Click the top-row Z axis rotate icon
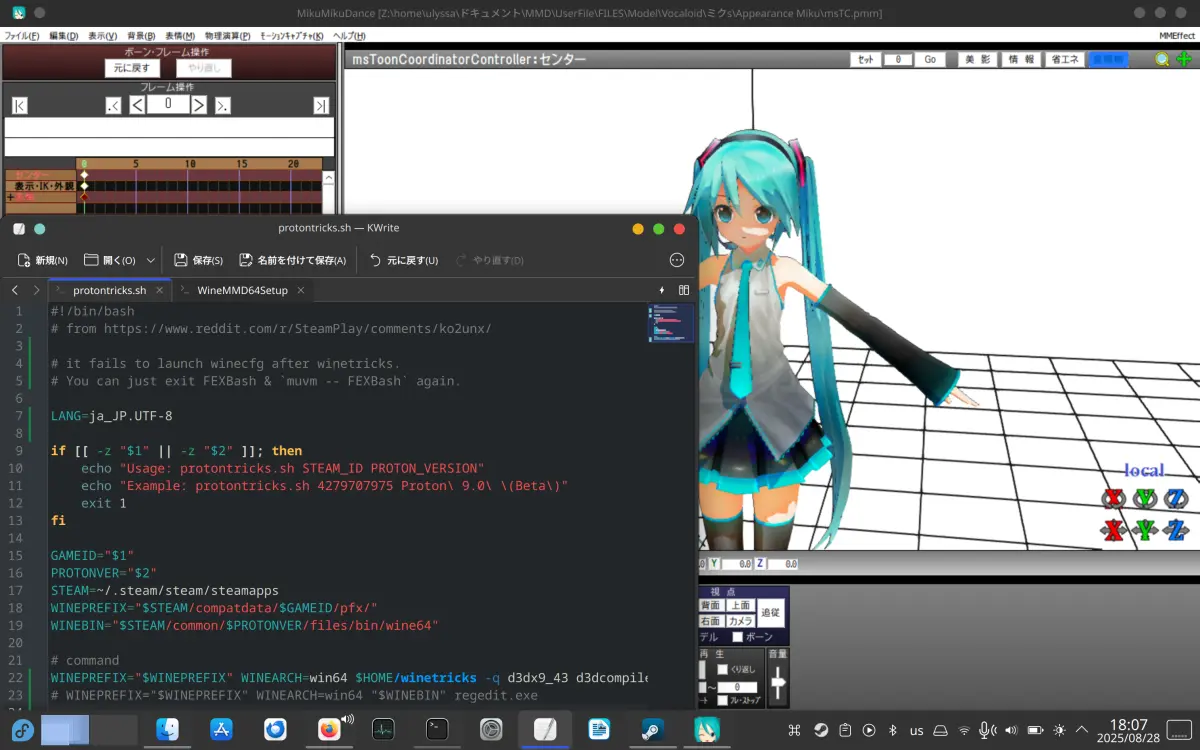 coord(1177,498)
